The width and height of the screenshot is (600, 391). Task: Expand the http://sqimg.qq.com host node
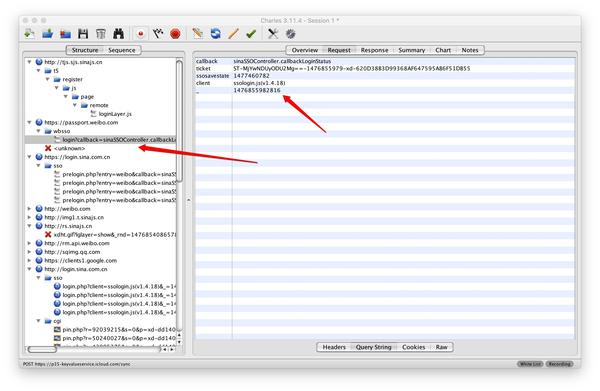point(29,252)
